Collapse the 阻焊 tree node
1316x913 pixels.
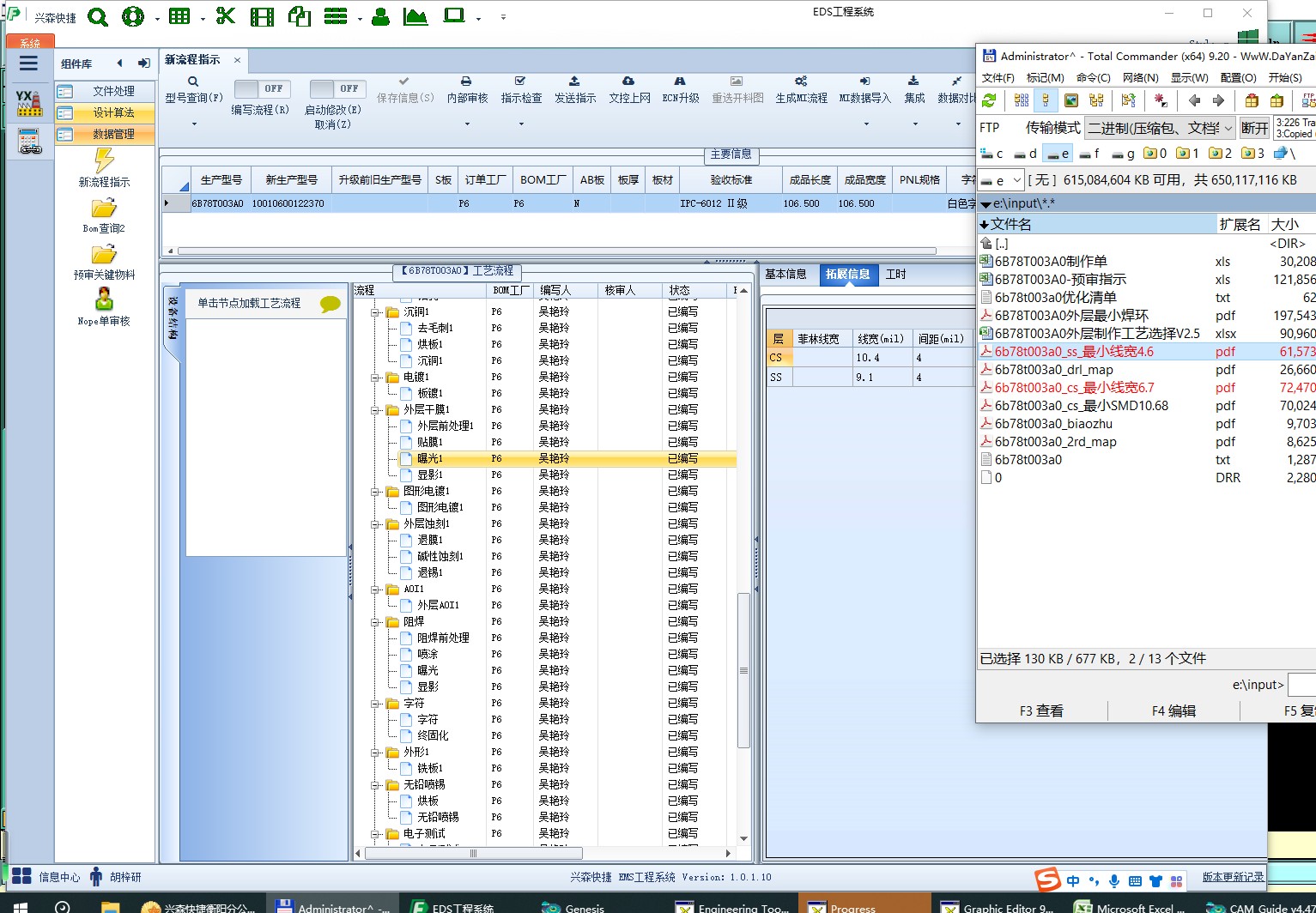tap(375, 622)
